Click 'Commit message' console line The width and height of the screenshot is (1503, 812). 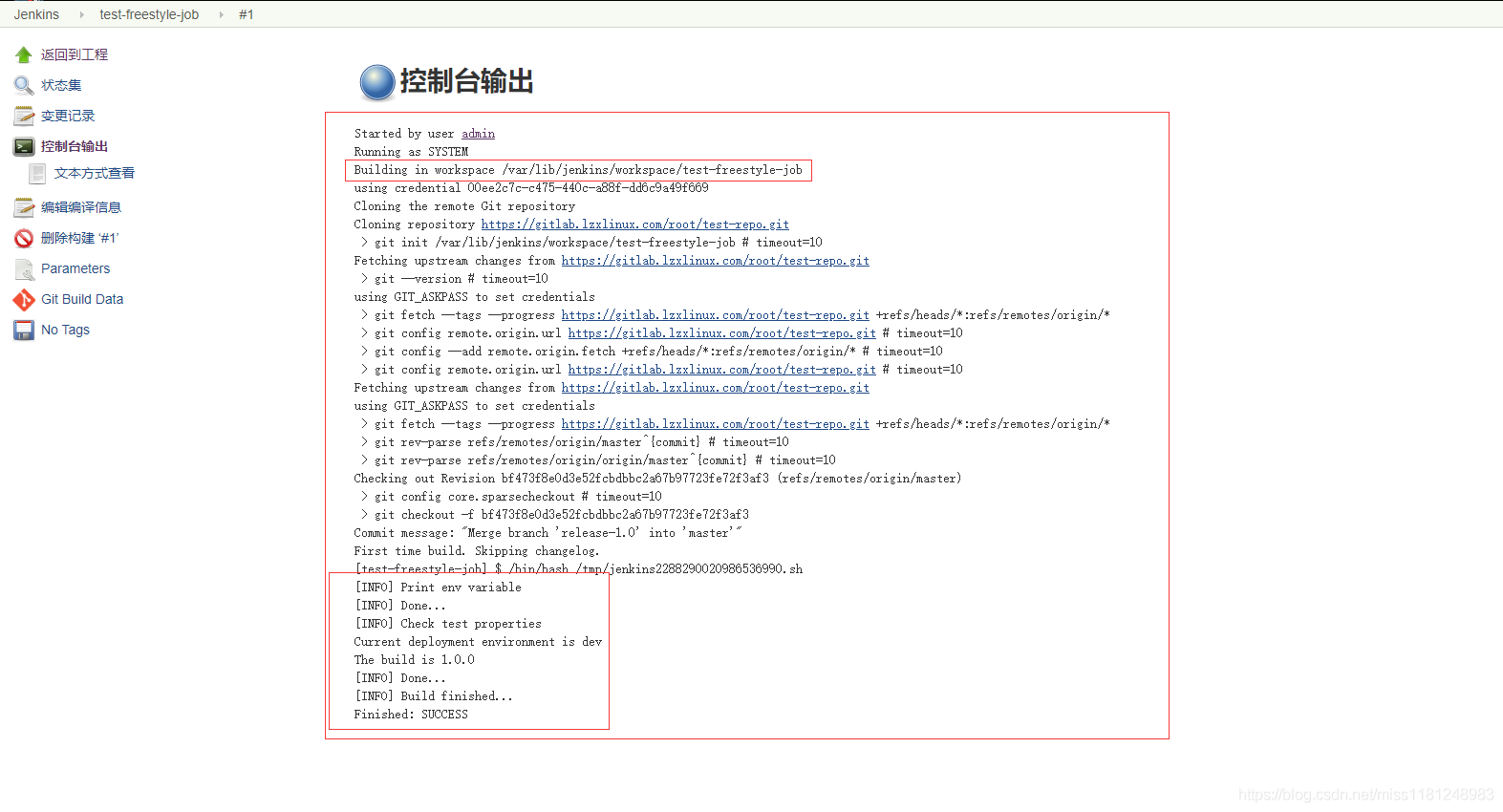click(x=548, y=533)
